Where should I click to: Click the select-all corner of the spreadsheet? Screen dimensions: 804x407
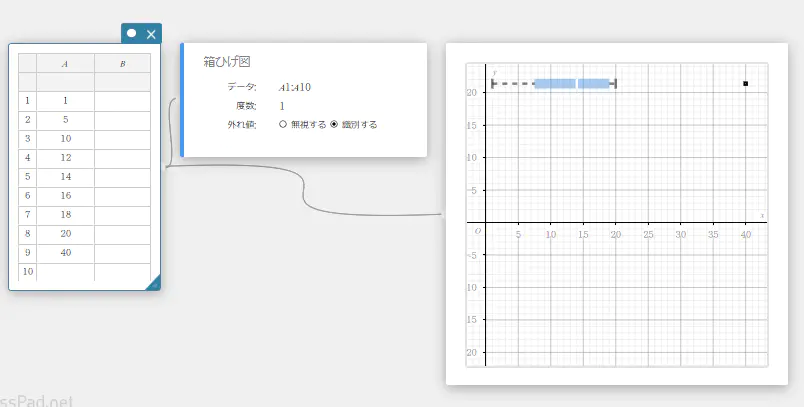(27, 63)
